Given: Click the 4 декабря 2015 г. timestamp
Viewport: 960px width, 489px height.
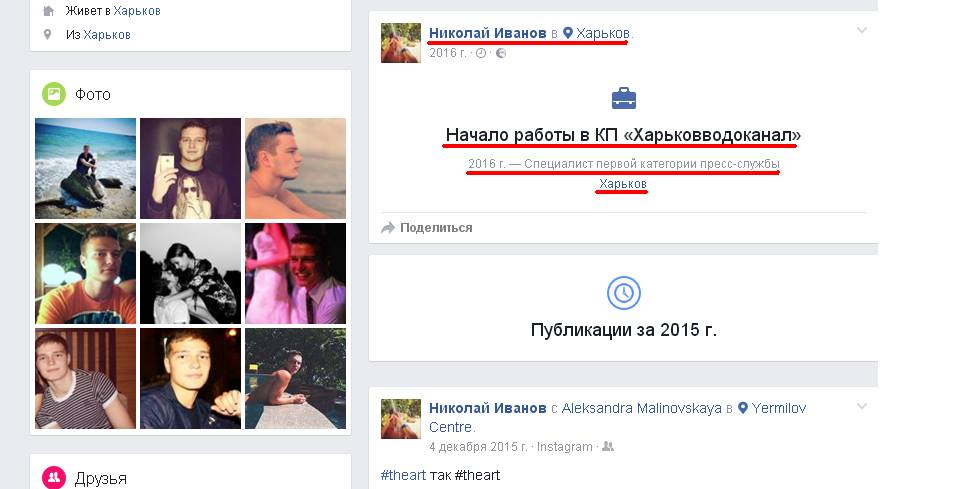Looking at the screenshot, I should click(x=478, y=447).
